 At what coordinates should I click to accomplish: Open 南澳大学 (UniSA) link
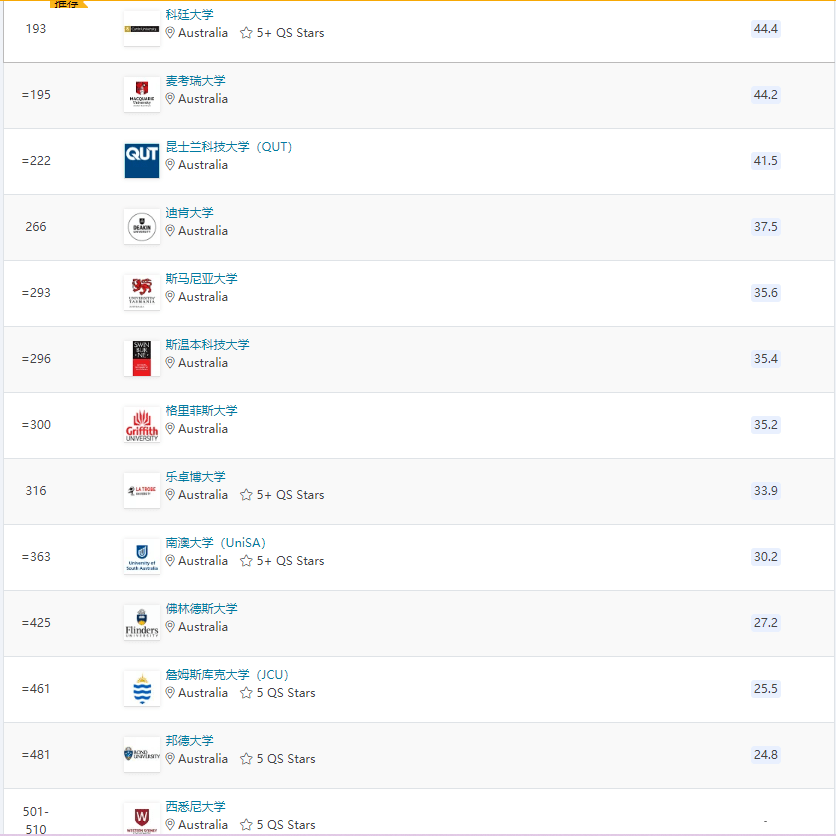click(215, 543)
